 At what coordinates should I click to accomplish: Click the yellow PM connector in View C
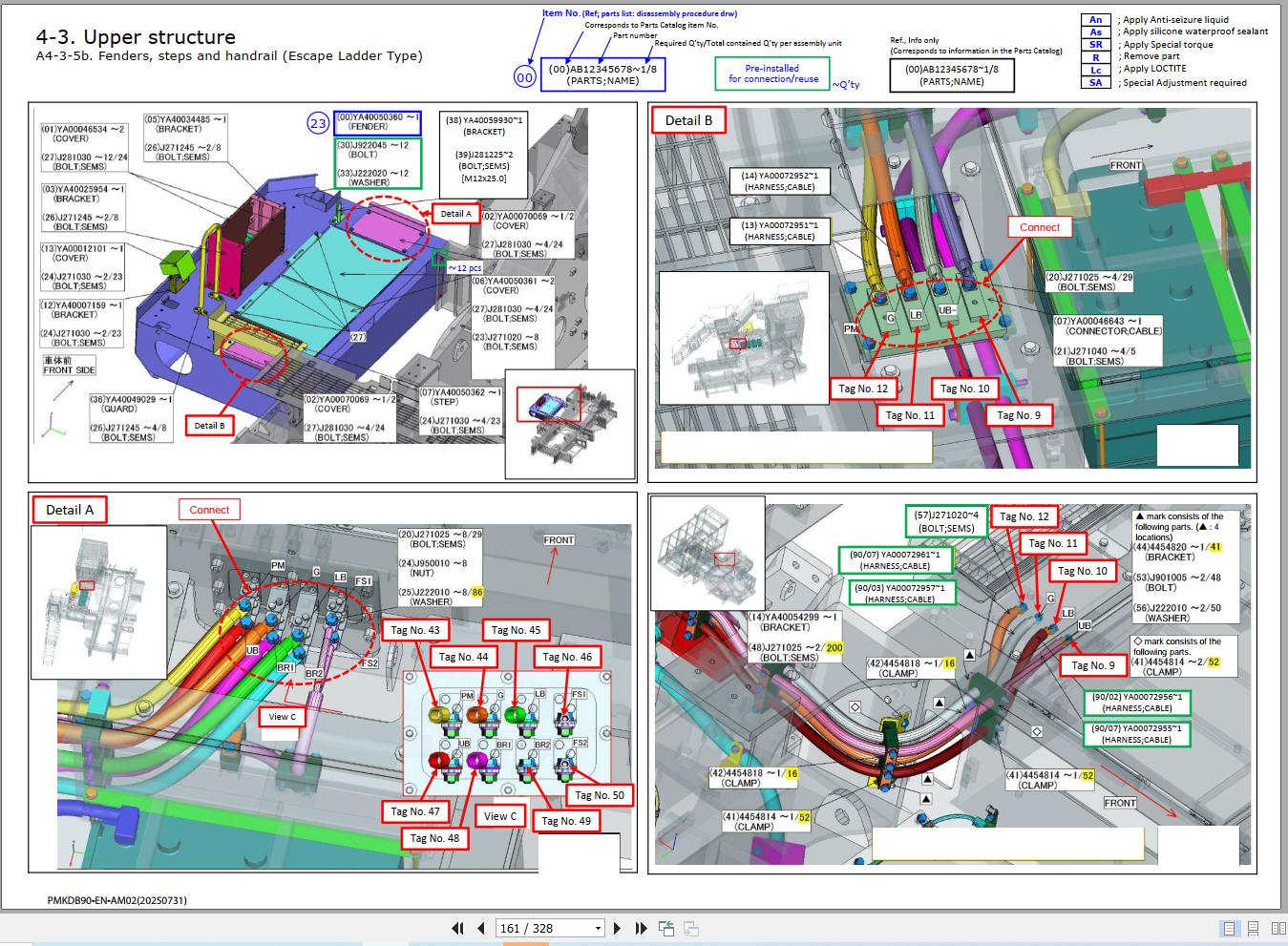point(440,714)
